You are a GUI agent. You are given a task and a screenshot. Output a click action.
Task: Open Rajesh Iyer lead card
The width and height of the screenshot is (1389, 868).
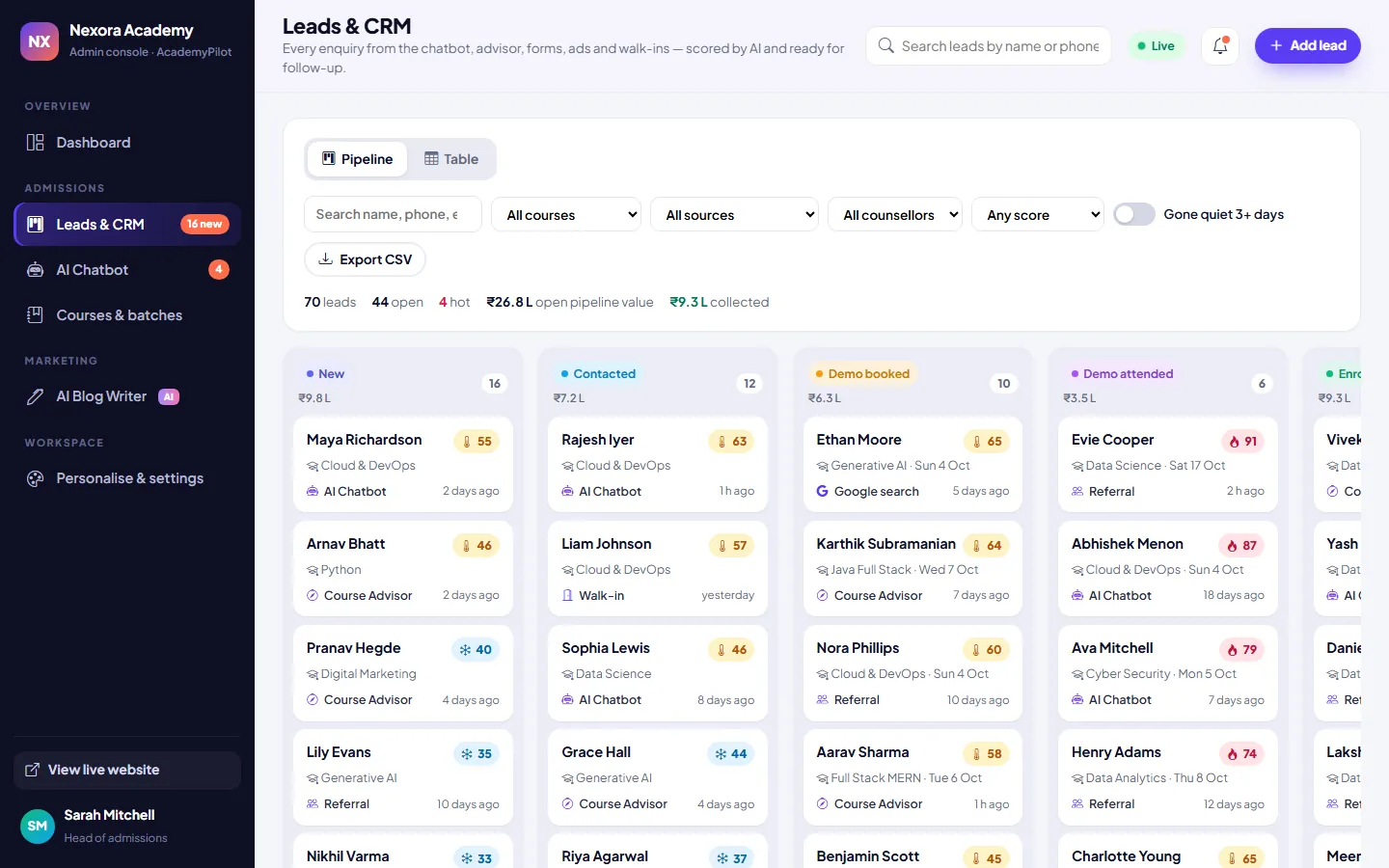tap(658, 465)
